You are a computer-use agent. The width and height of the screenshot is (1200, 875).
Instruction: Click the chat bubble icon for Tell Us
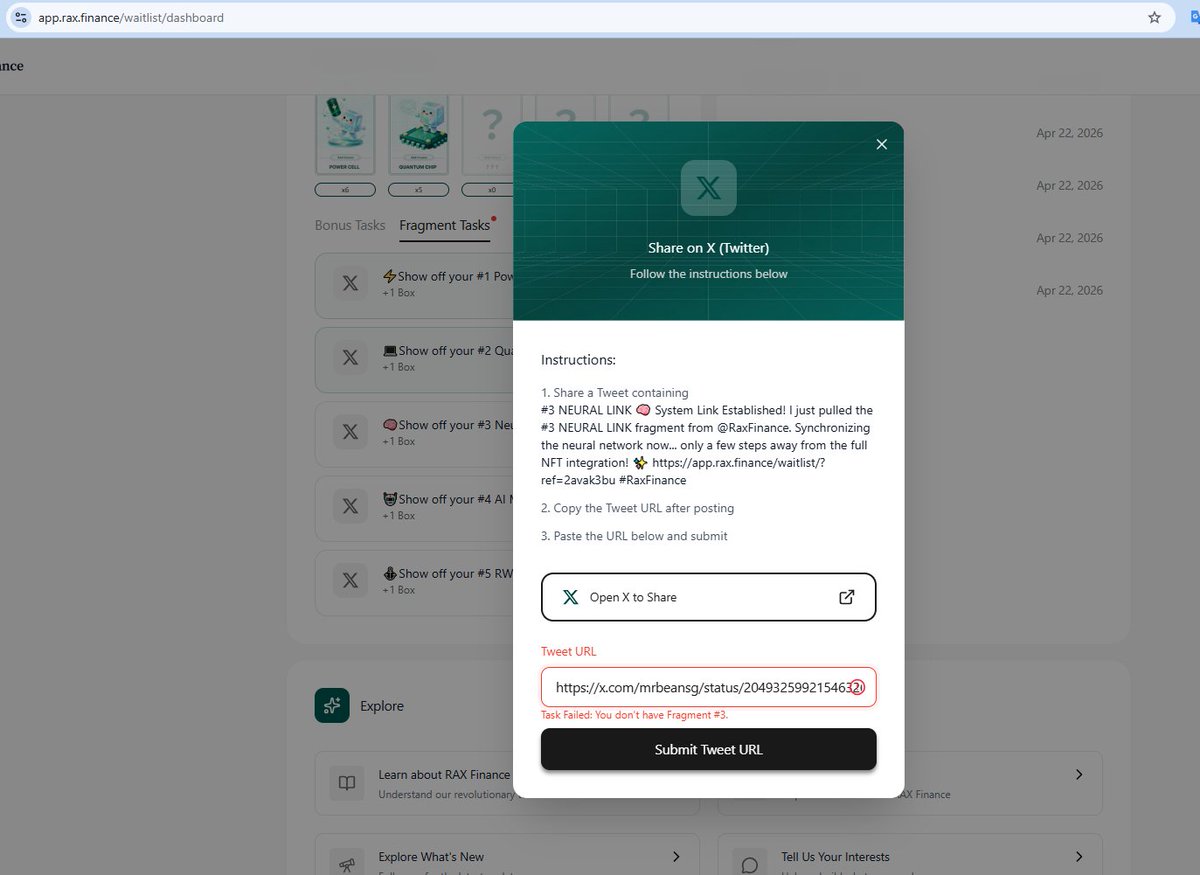pyautogui.click(x=750, y=864)
